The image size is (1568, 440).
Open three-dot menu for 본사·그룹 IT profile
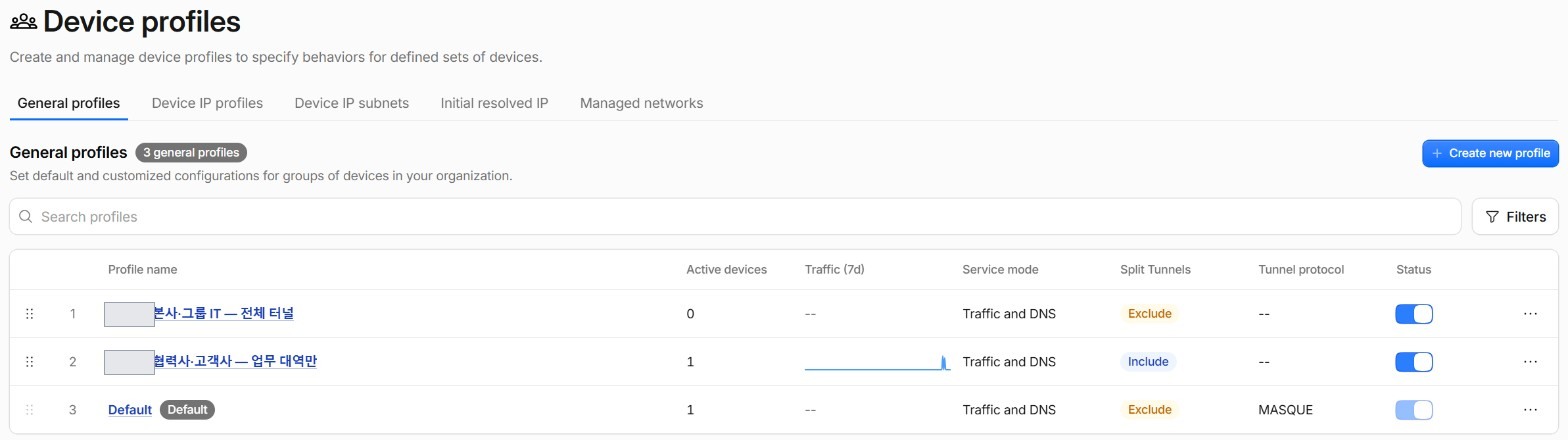[x=1530, y=314]
